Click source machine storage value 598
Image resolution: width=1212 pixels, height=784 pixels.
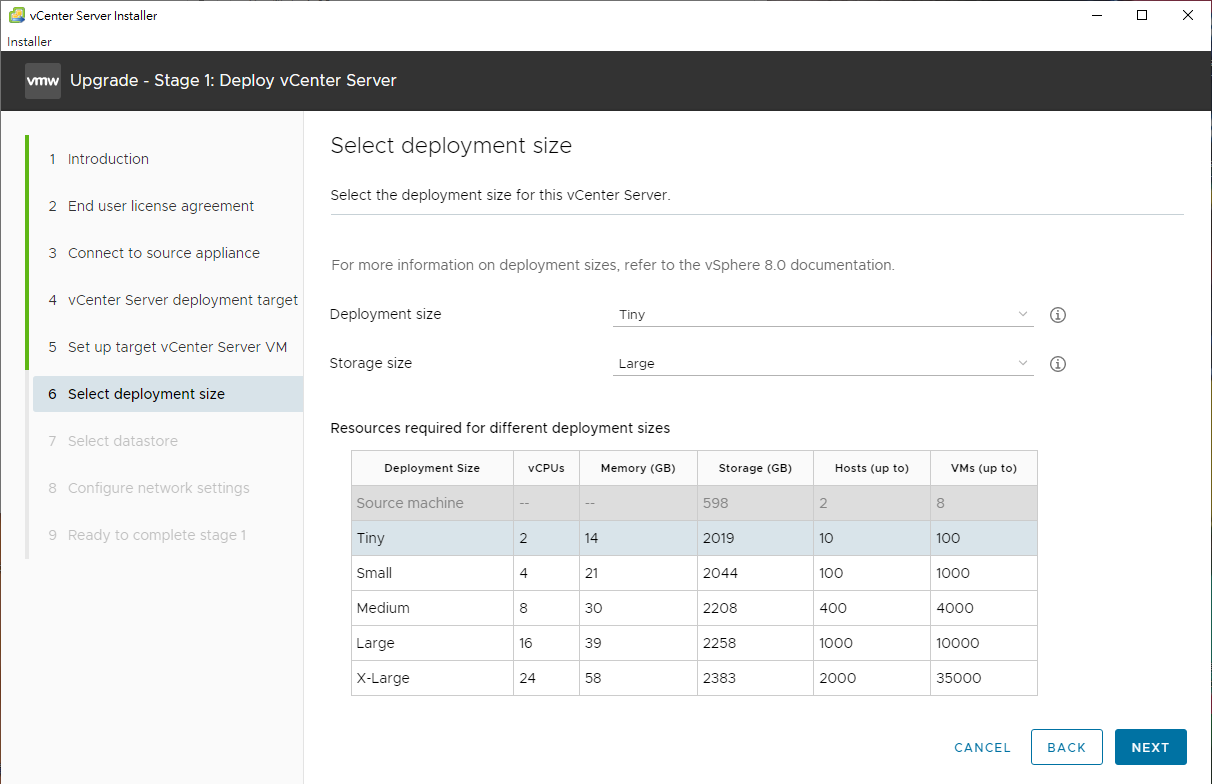click(715, 503)
